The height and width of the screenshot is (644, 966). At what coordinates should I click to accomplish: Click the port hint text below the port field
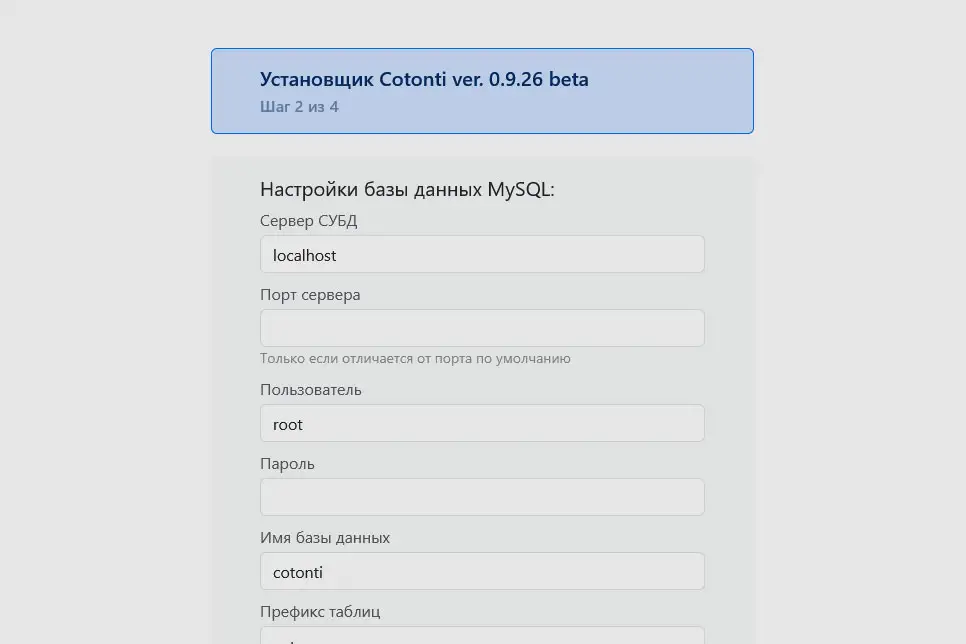click(x=415, y=358)
